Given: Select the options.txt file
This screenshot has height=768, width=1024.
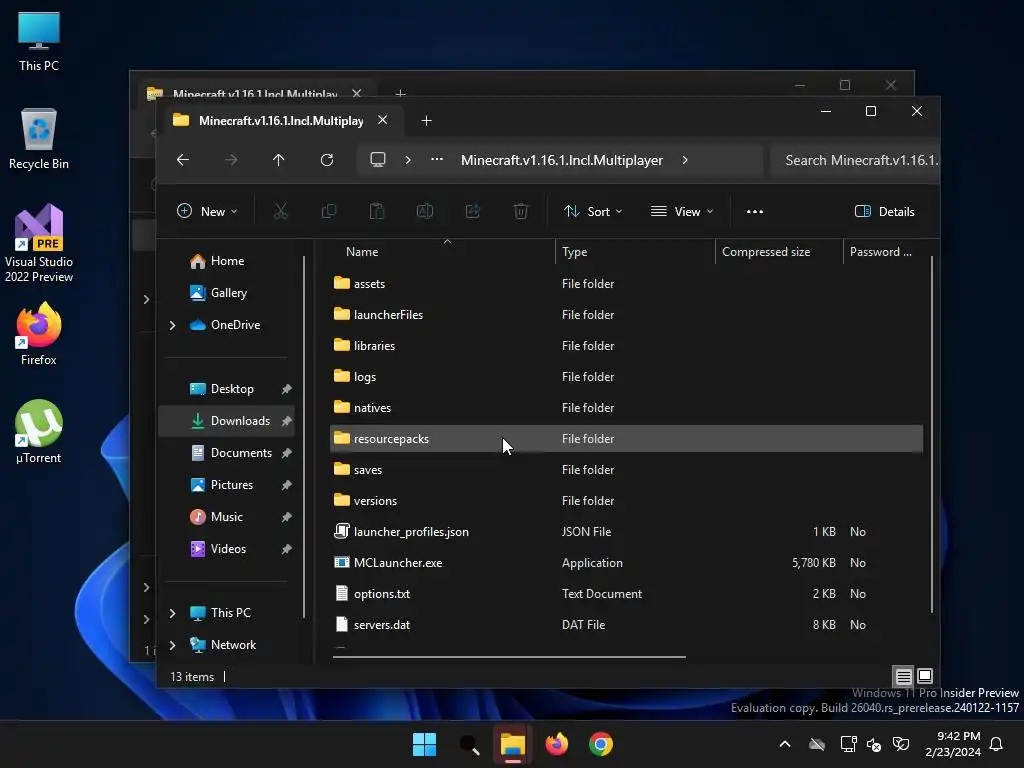Looking at the screenshot, I should (x=626, y=594).
